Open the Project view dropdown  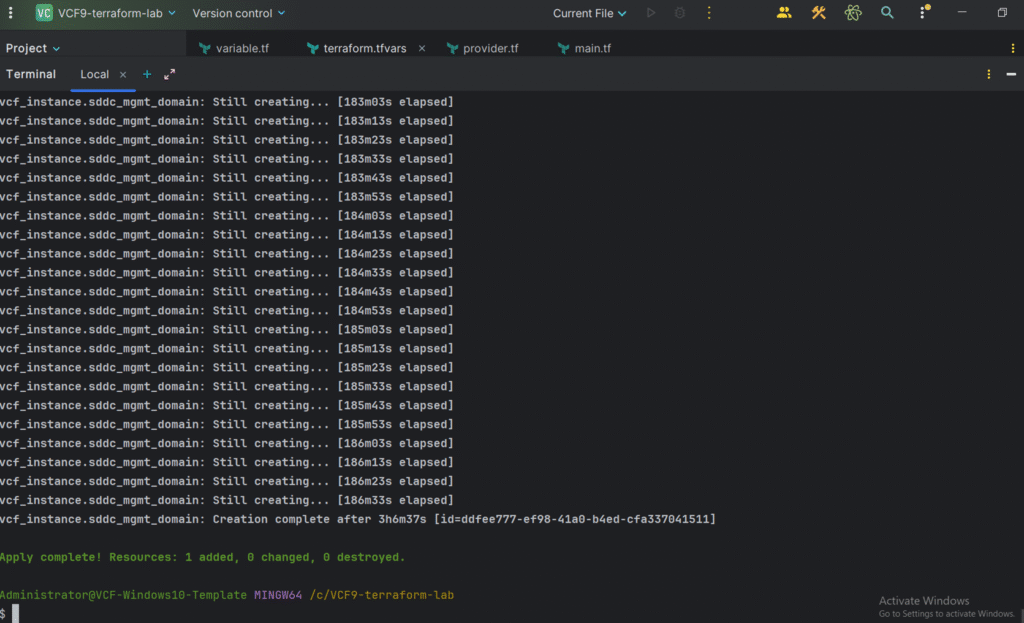(x=33, y=48)
